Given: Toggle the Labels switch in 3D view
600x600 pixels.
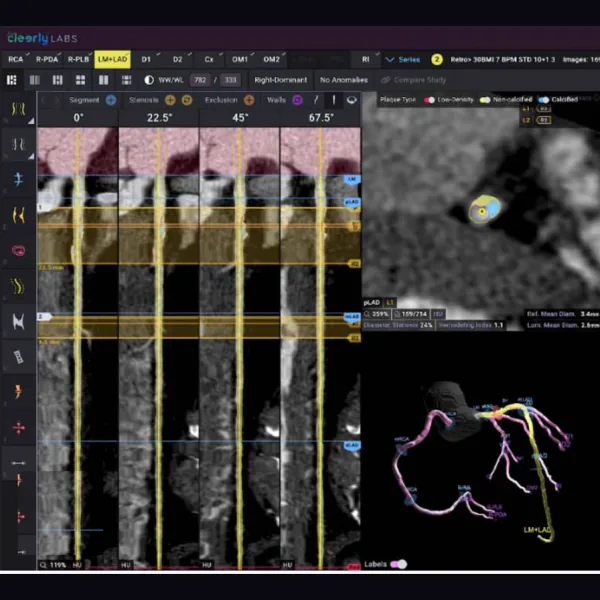Looking at the screenshot, I should 398,564.
